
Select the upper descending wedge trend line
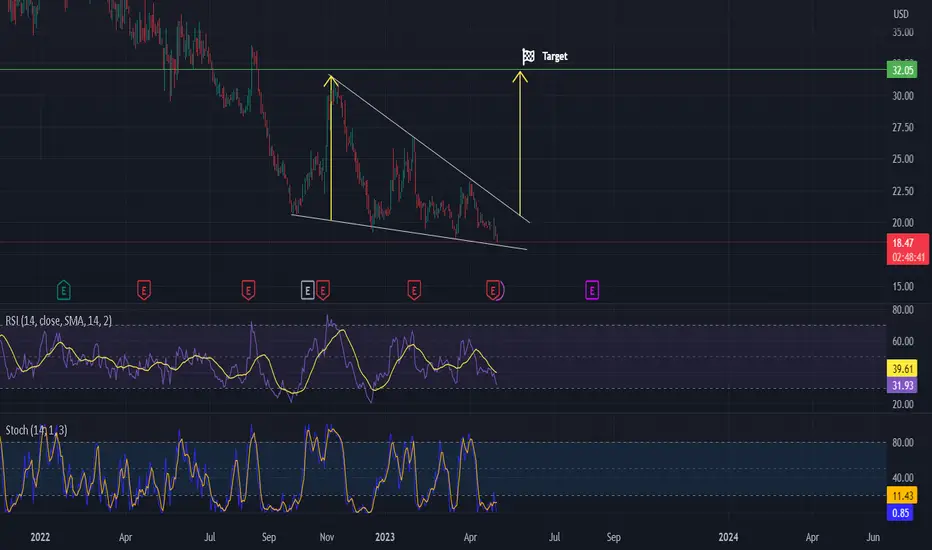pos(430,149)
